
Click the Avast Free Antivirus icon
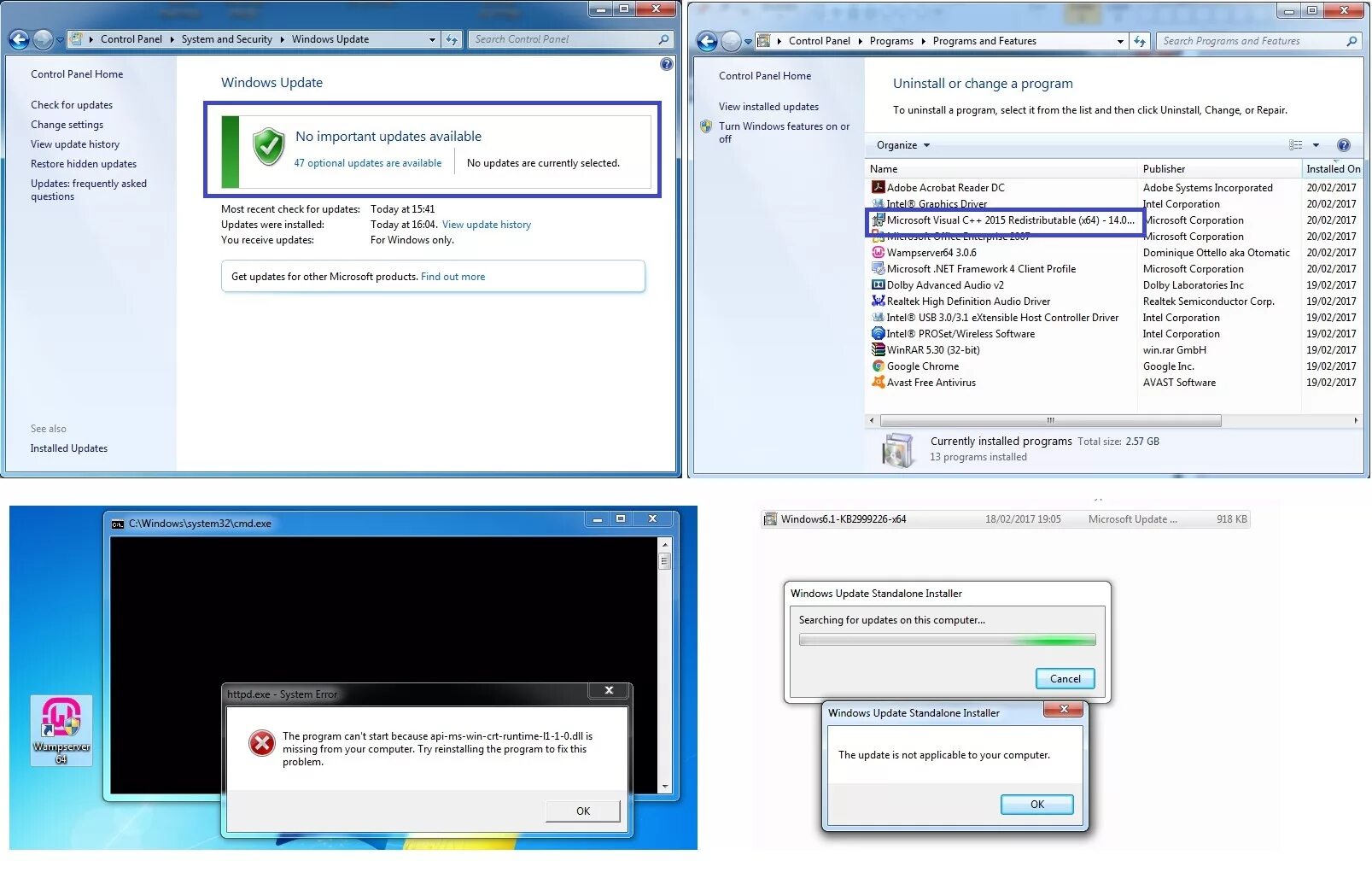tap(878, 382)
